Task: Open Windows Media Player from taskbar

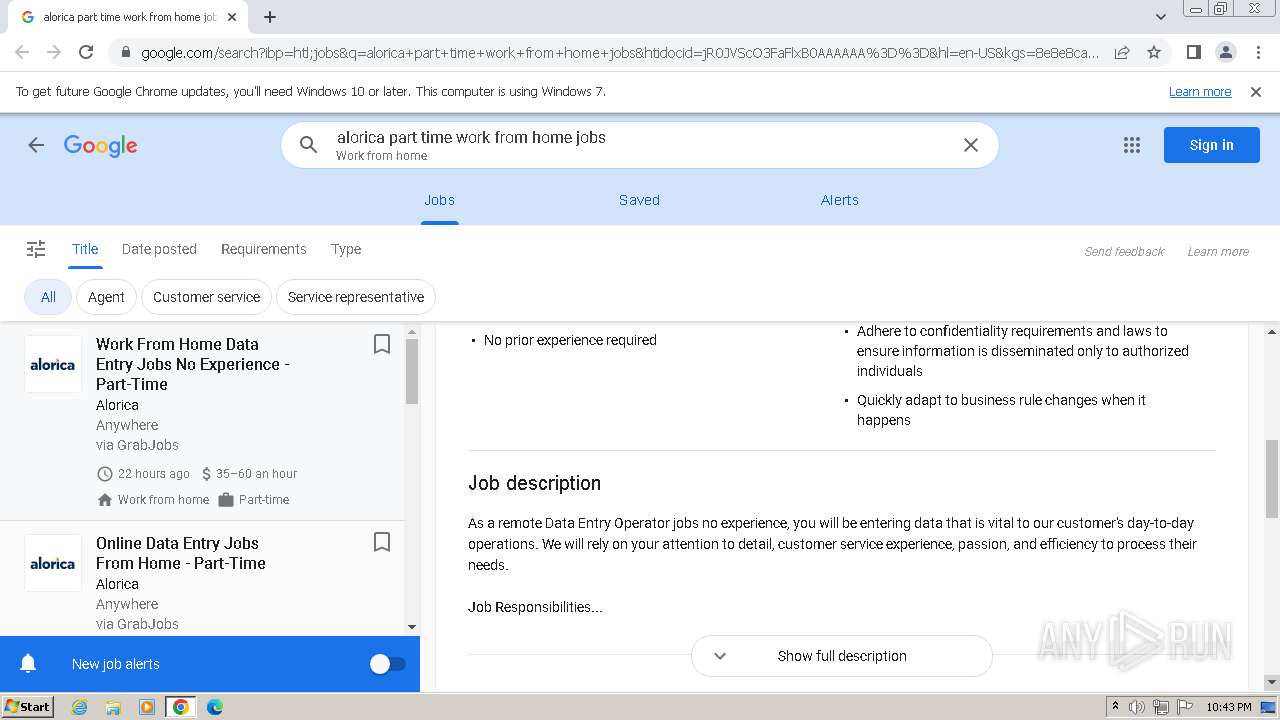Action: (147, 707)
